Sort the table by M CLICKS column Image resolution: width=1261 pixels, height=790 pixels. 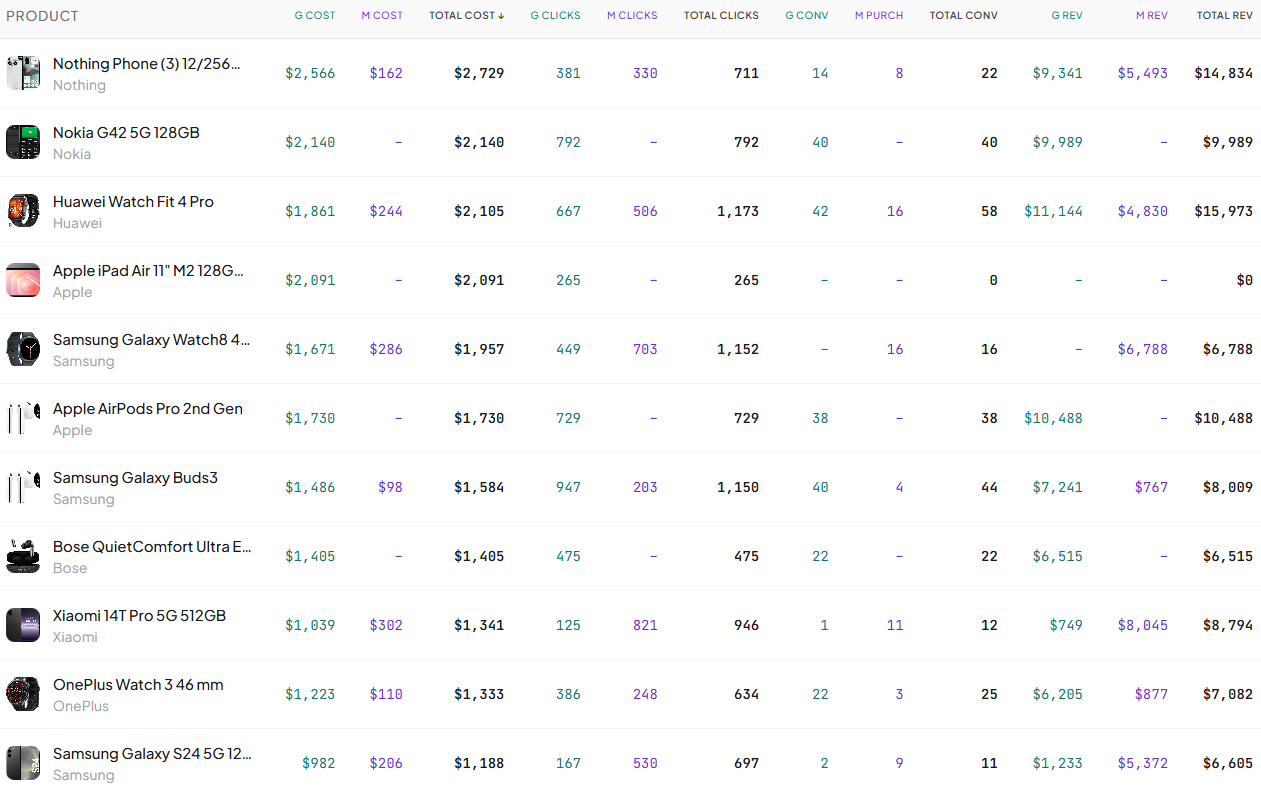[x=632, y=15]
